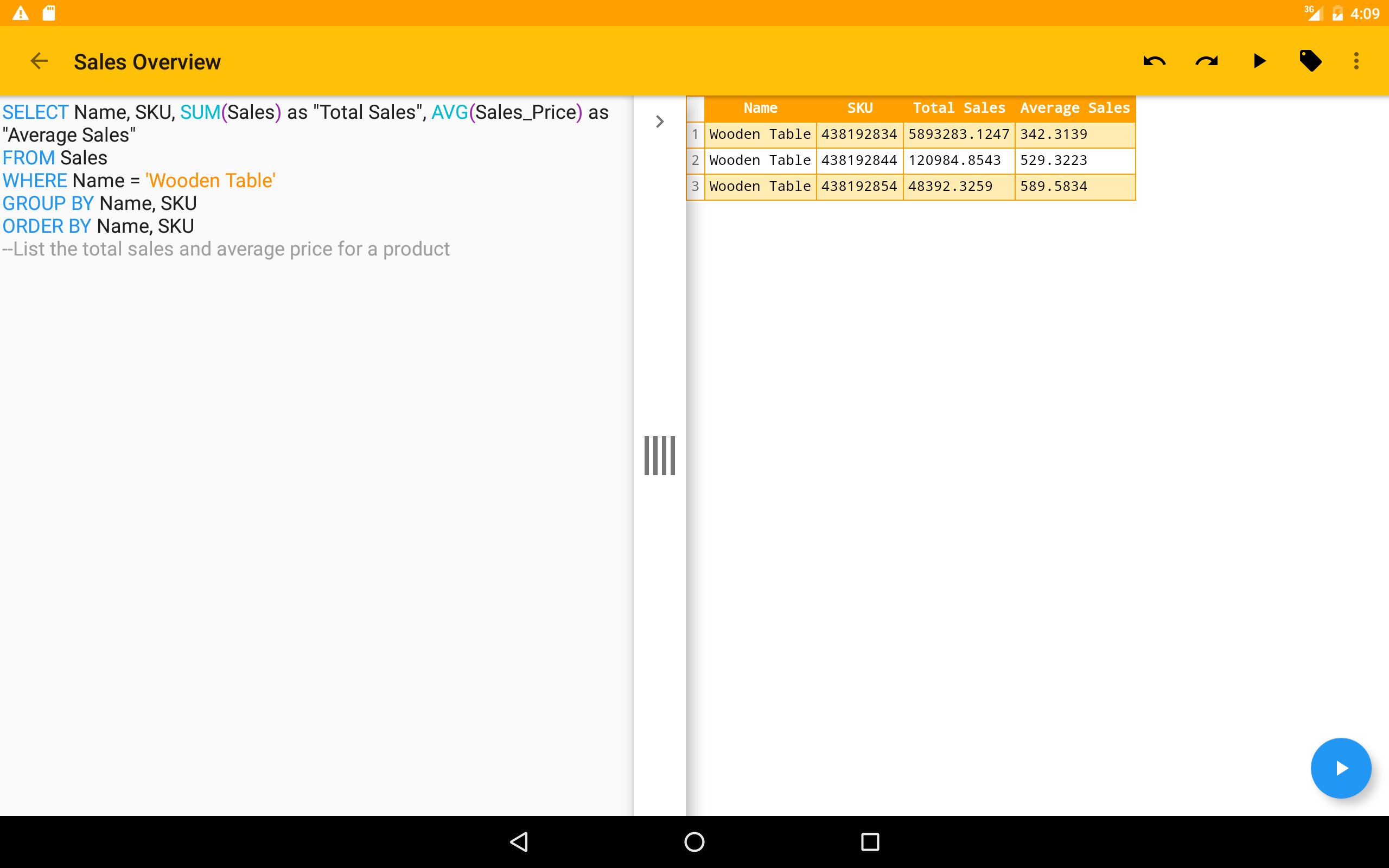Tap the Android recent apps square
Screen dimensions: 1389x868
(870, 841)
